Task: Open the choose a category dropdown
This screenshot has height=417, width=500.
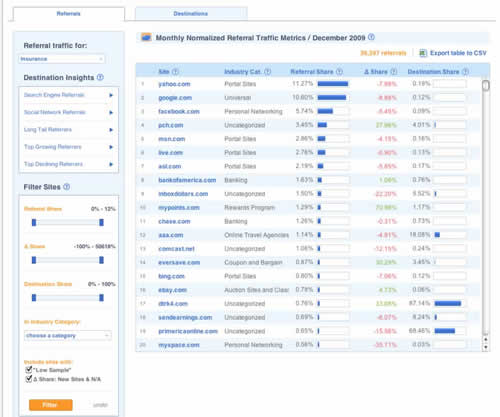Action: [68, 335]
